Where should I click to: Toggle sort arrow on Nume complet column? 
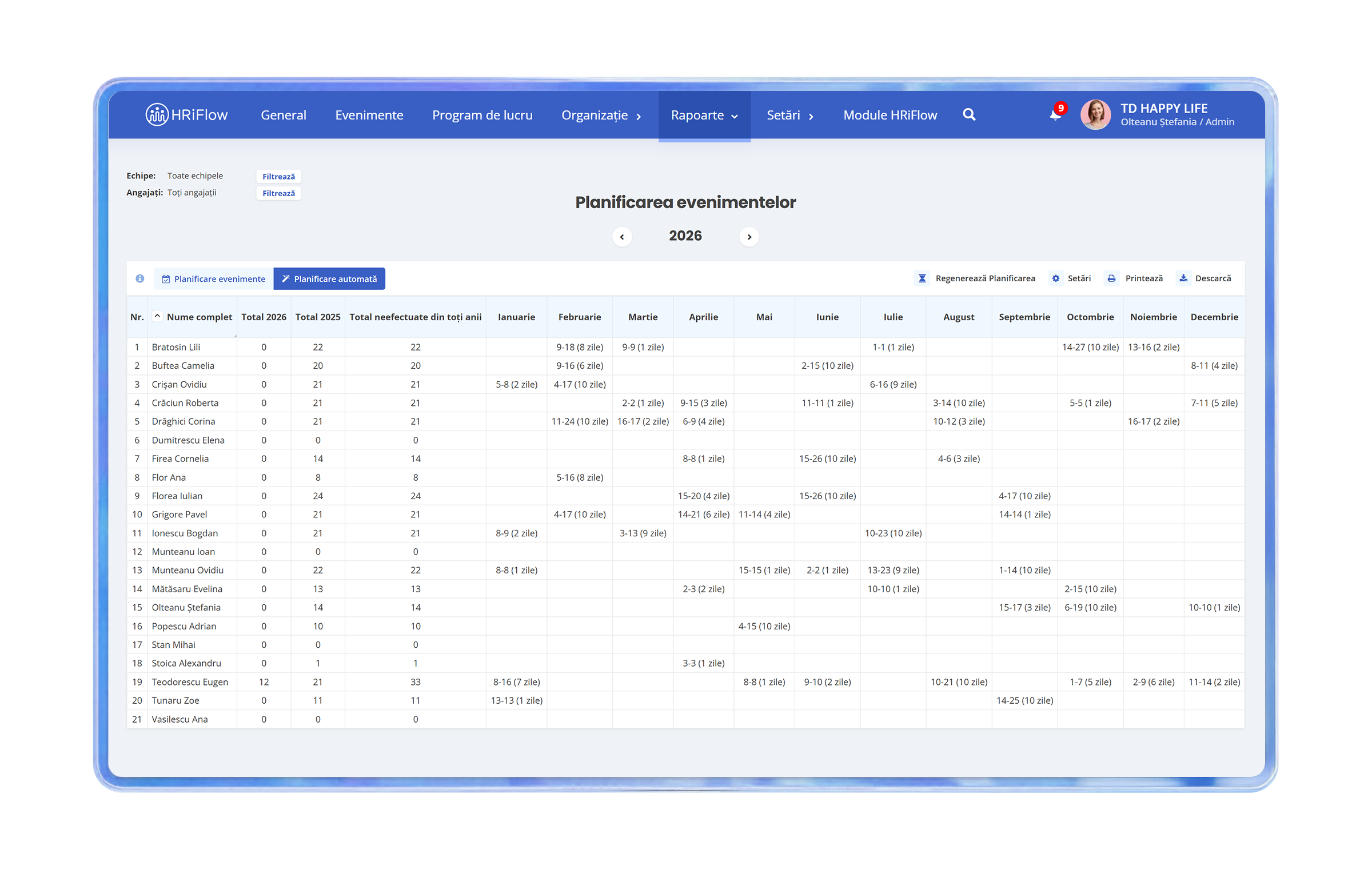pos(157,316)
